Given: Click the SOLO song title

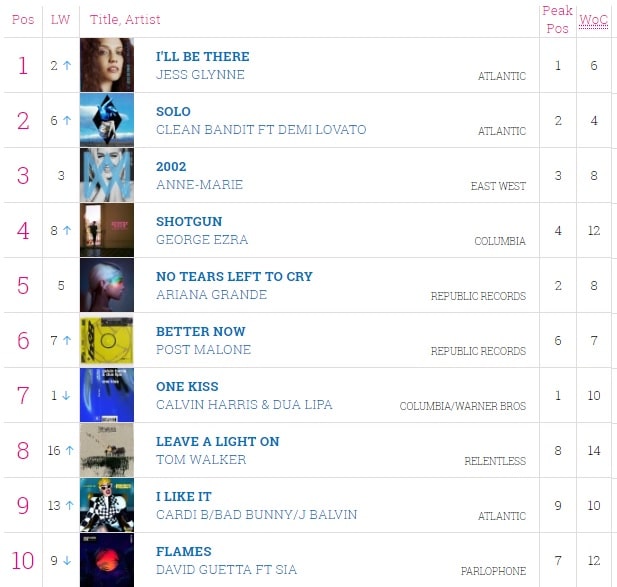Looking at the screenshot, I should coord(173,112).
